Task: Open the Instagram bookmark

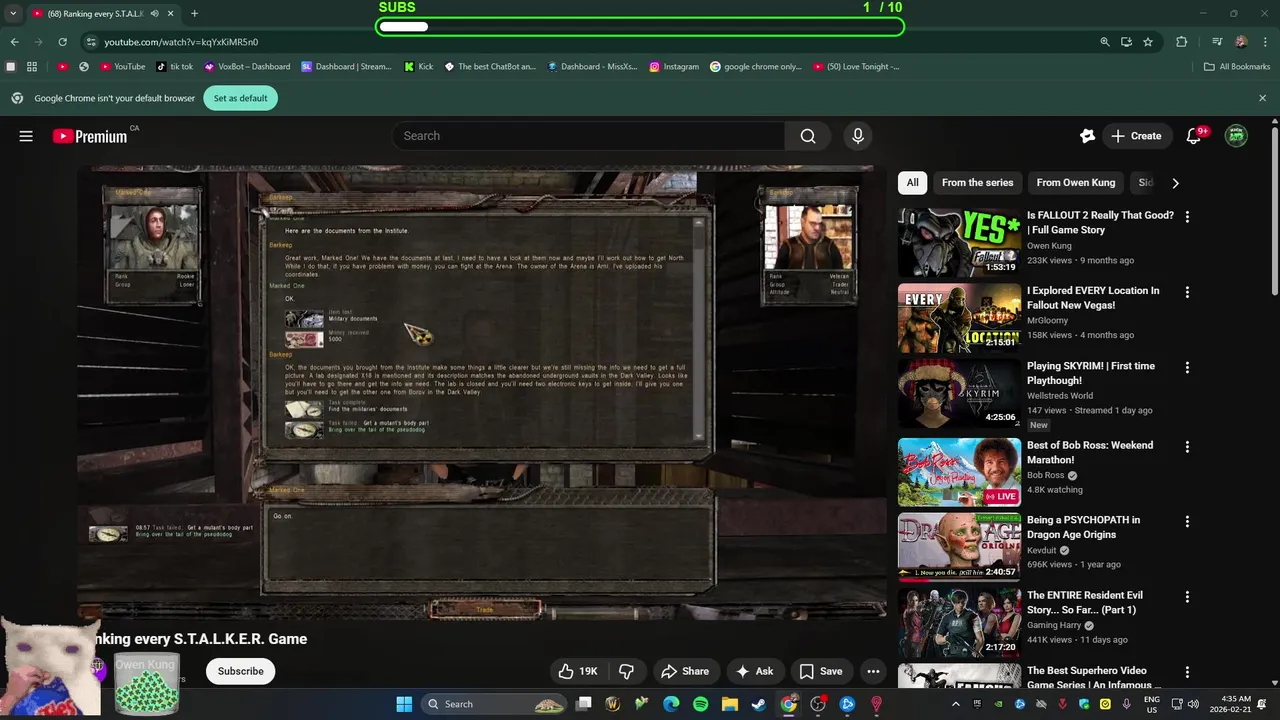Action: pos(674,67)
